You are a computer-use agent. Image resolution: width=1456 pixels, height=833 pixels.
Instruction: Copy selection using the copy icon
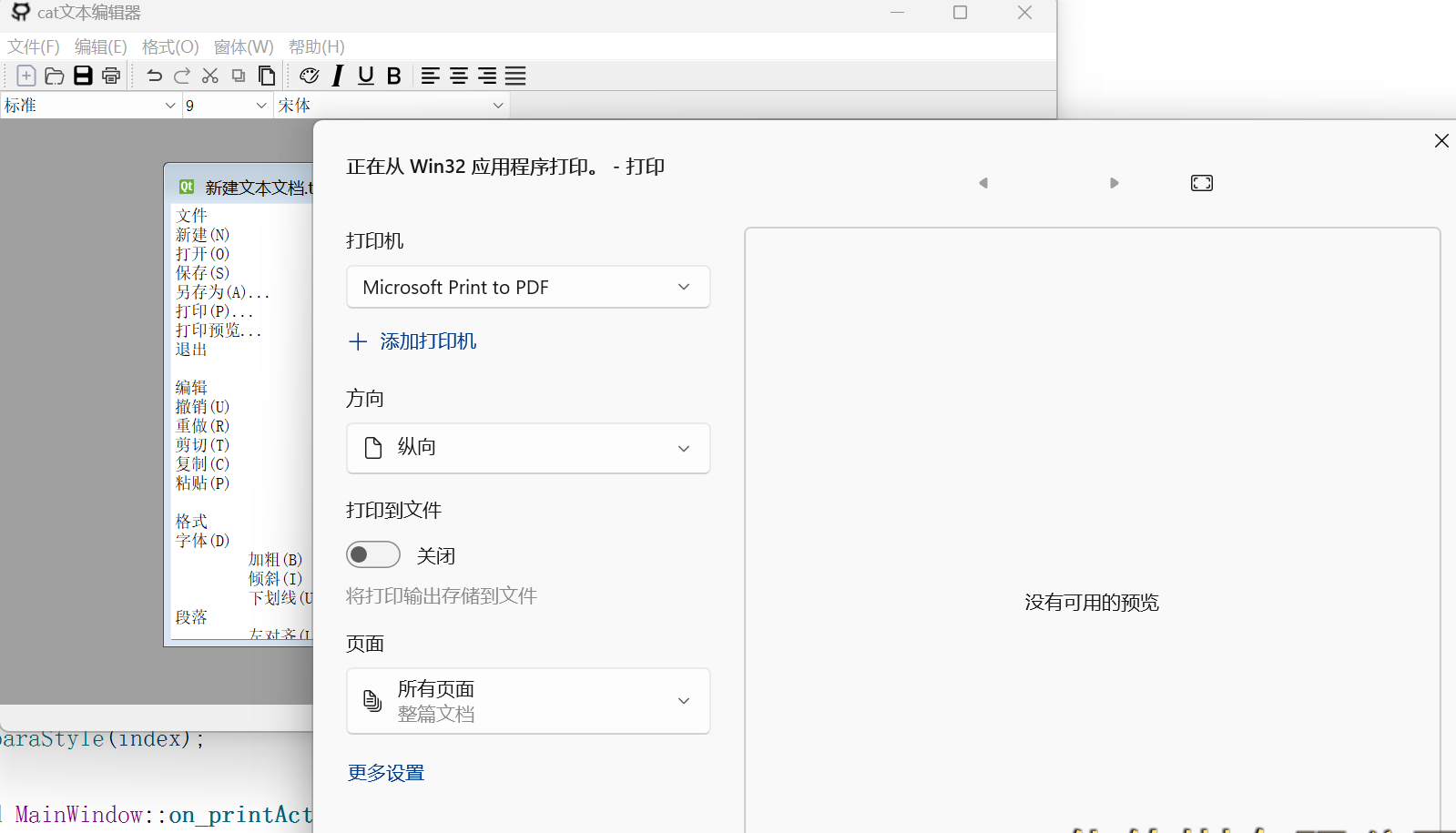coord(239,76)
